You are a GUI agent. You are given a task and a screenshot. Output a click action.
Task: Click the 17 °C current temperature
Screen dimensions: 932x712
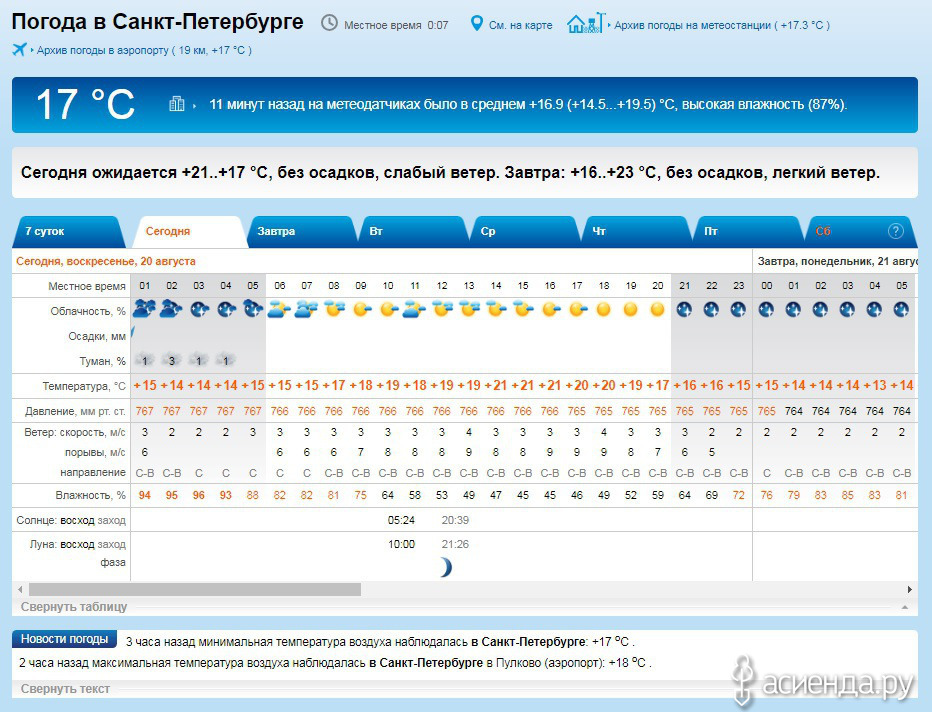pos(85,105)
